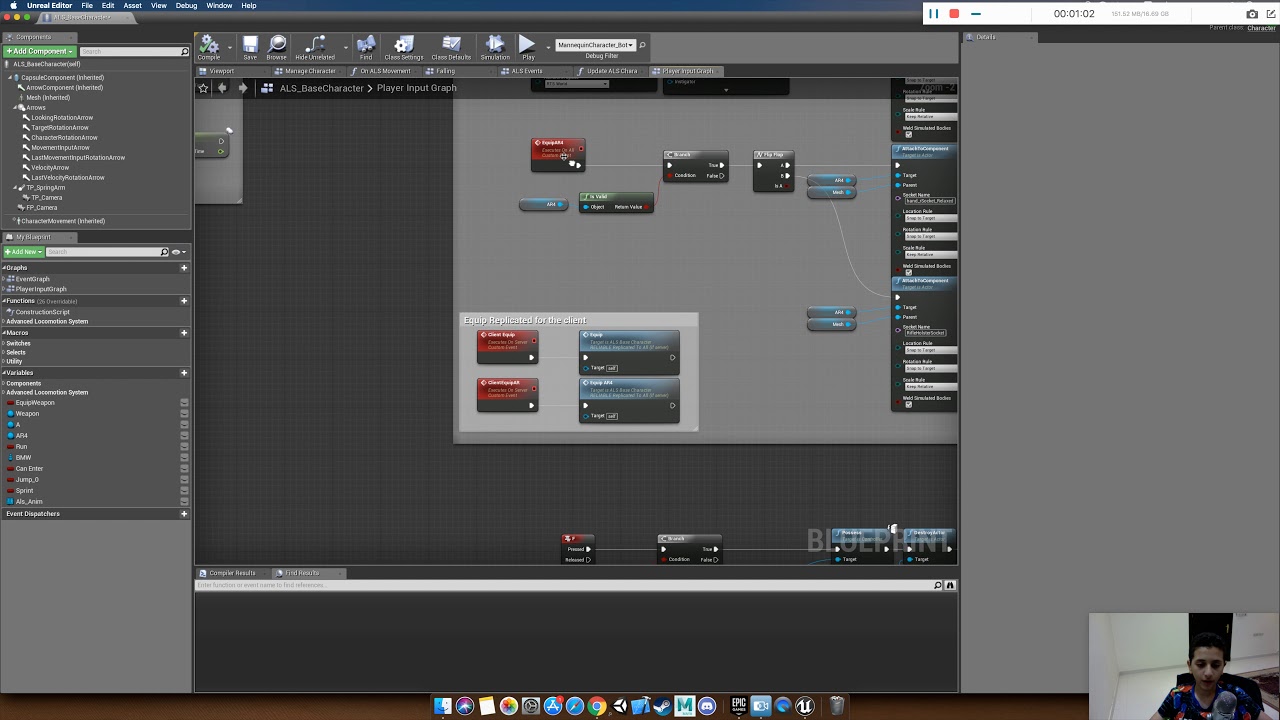The image size is (1280, 720).
Task: Open the Debug menu
Action: coord(186,6)
